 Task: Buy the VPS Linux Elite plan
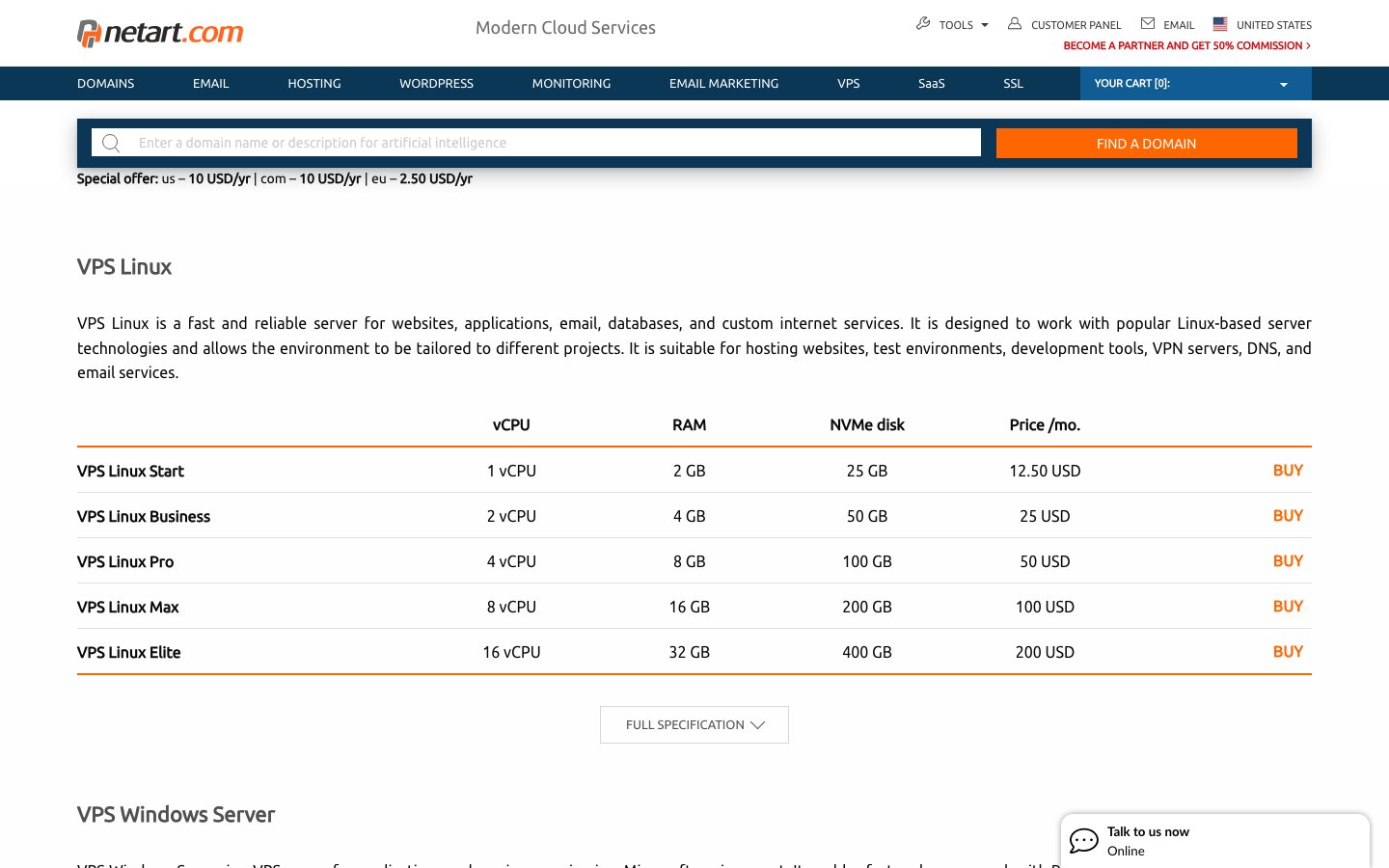pos(1288,652)
